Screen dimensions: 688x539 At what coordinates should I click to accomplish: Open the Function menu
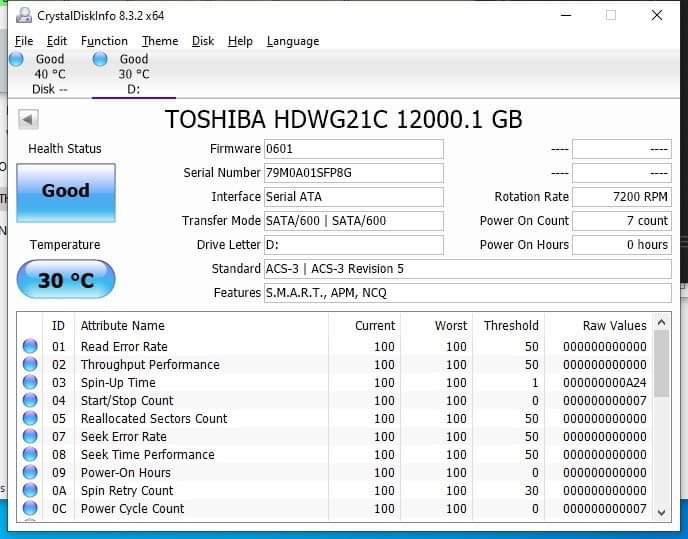104,41
